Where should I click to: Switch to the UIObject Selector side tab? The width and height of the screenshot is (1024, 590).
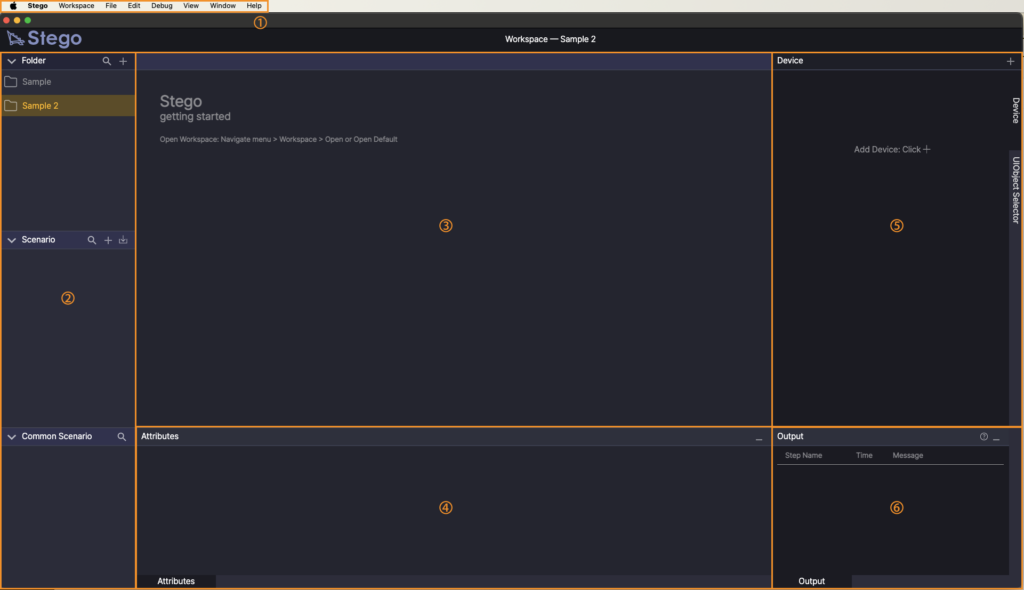[1015, 189]
